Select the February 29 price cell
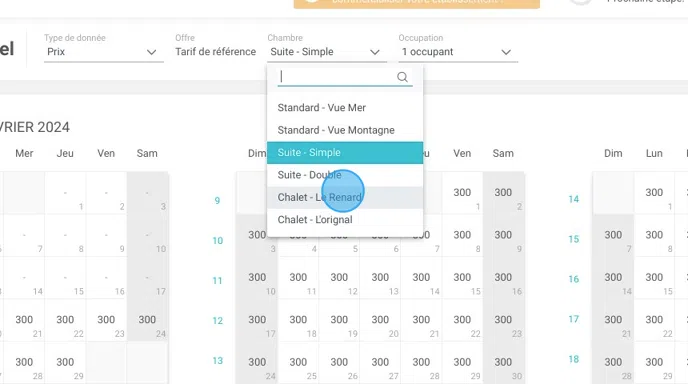The image size is (688, 384). [65, 363]
